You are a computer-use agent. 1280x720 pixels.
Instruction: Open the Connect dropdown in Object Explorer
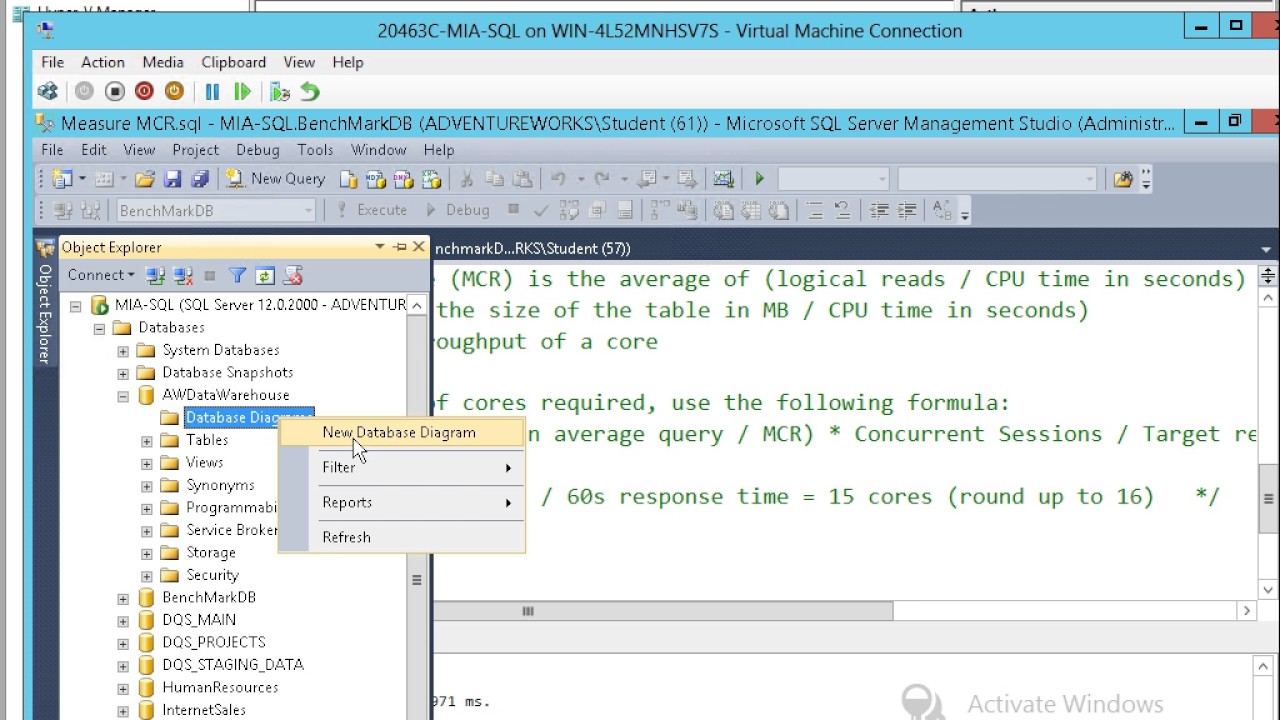click(100, 275)
